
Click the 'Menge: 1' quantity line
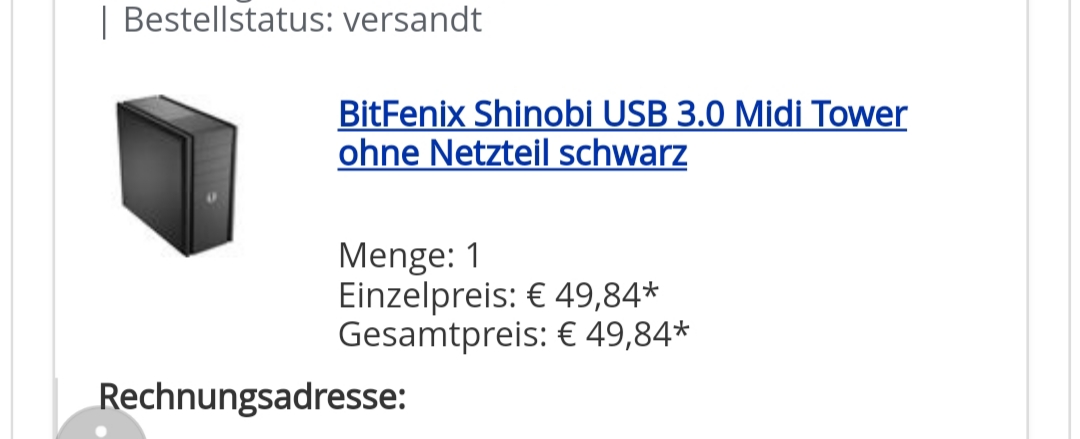[x=409, y=256]
